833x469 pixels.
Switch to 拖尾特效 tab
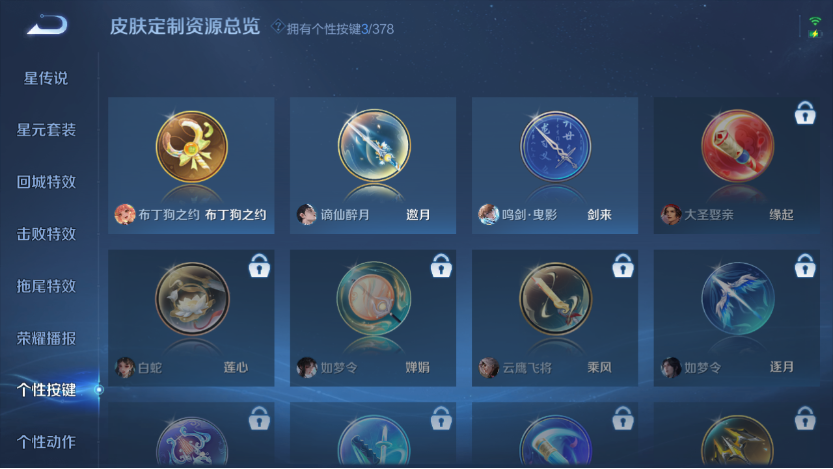pyautogui.click(x=46, y=286)
